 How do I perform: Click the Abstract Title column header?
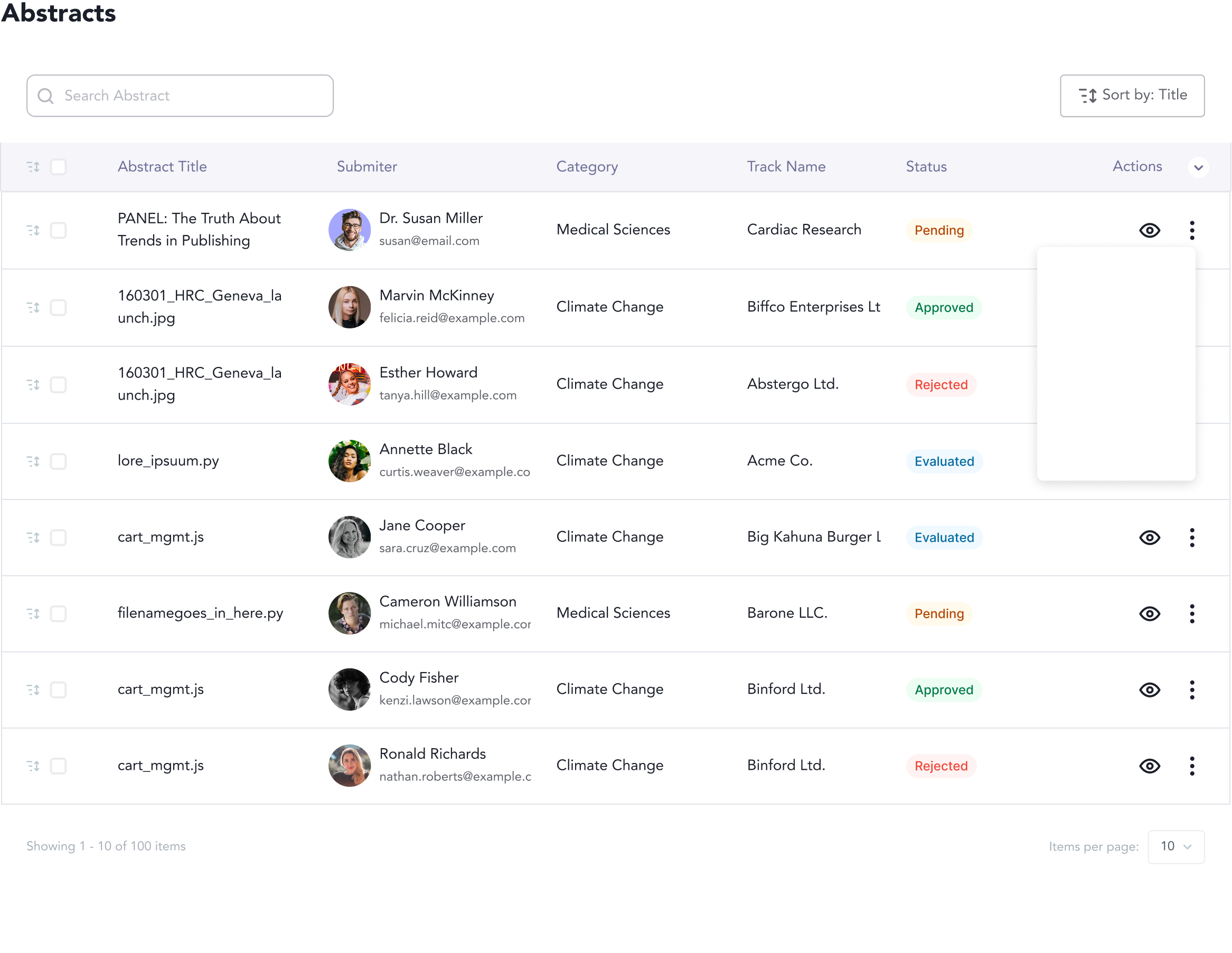click(162, 166)
